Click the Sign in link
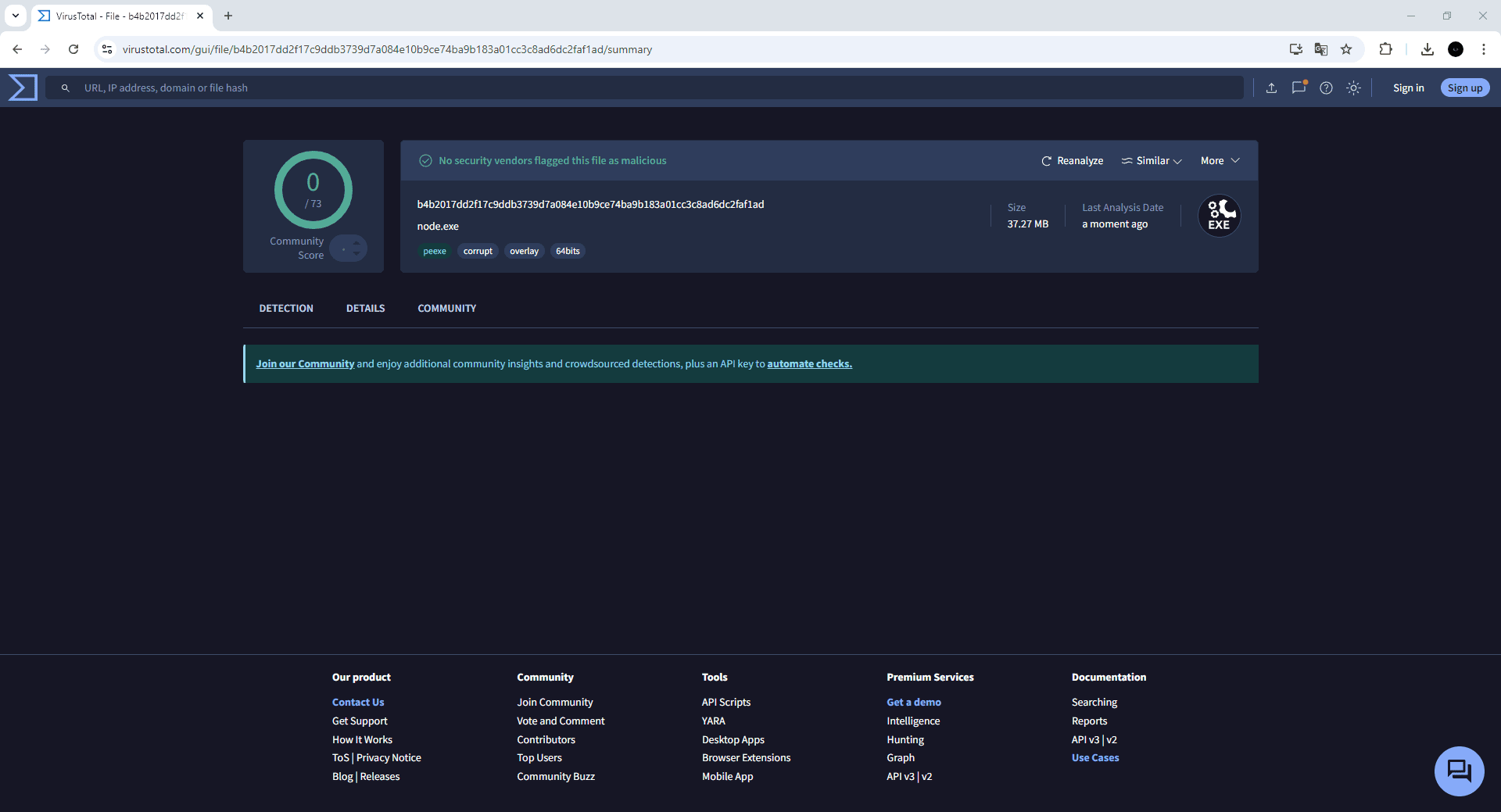 click(1409, 88)
